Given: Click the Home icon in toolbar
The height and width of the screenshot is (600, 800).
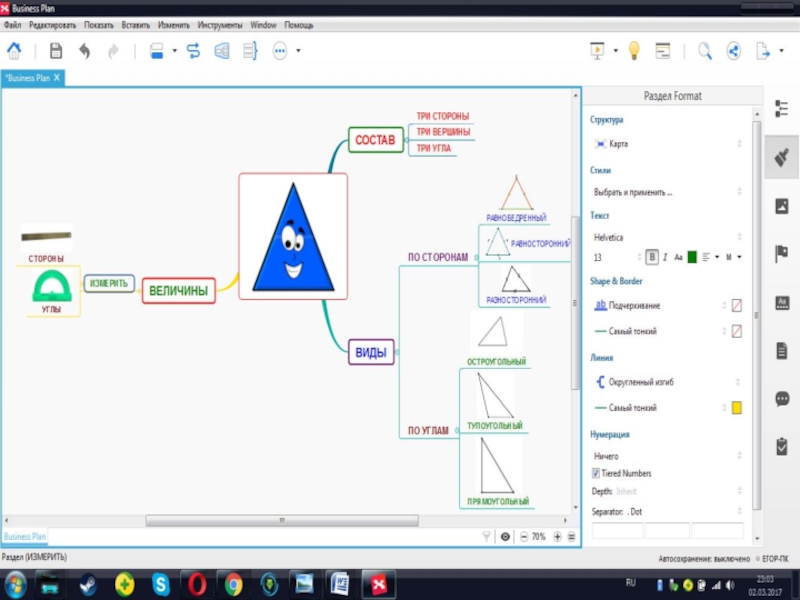Looking at the screenshot, I should click(14, 51).
